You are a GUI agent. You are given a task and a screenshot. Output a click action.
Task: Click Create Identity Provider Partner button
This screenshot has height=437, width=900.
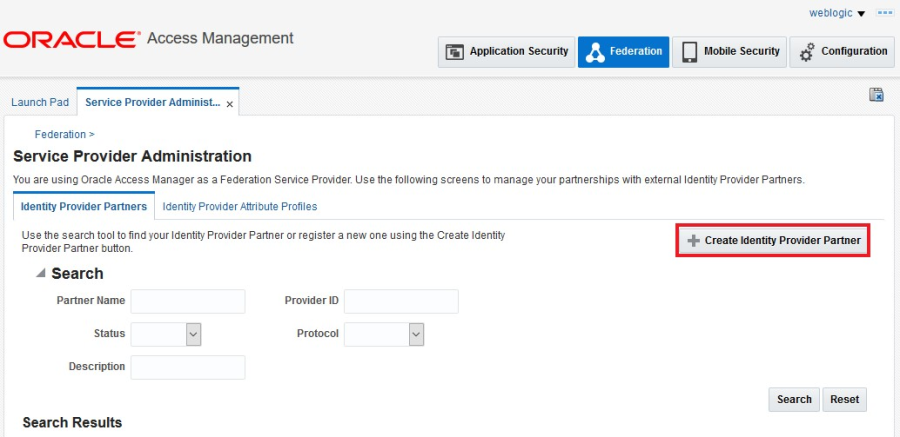coord(773,241)
